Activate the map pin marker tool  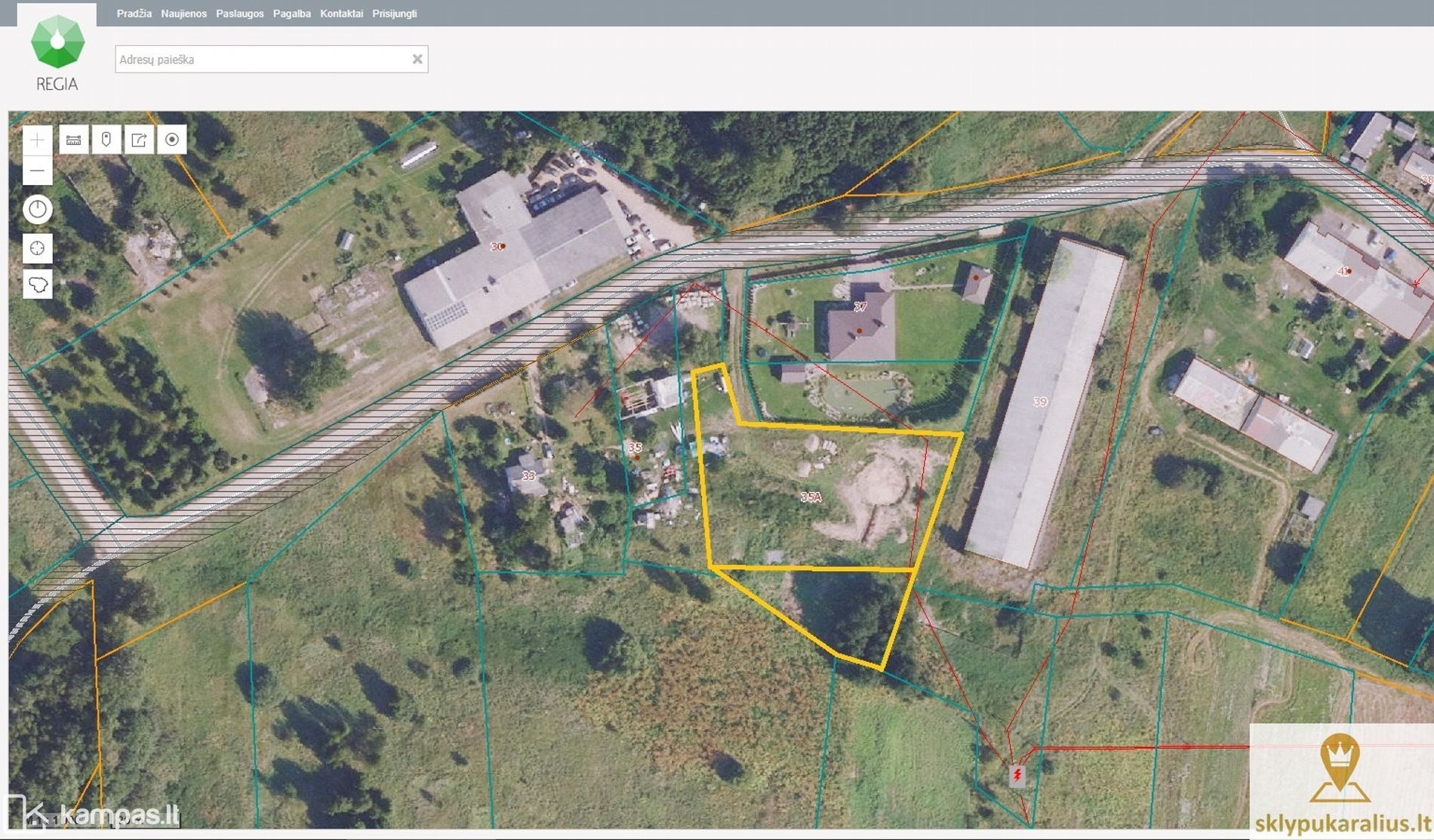(x=106, y=140)
